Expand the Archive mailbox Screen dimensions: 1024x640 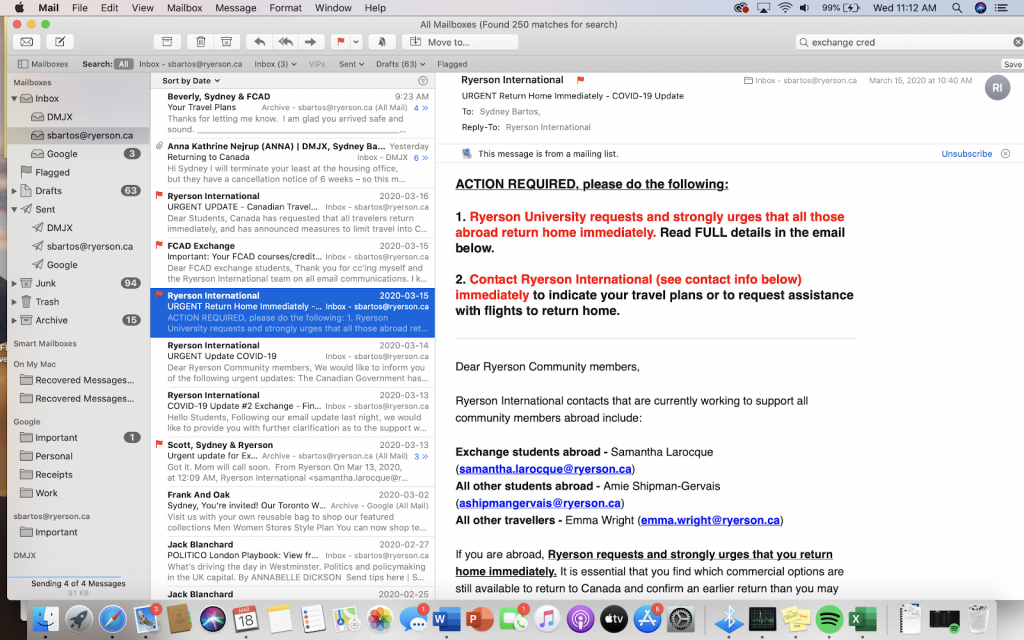tap(14, 320)
